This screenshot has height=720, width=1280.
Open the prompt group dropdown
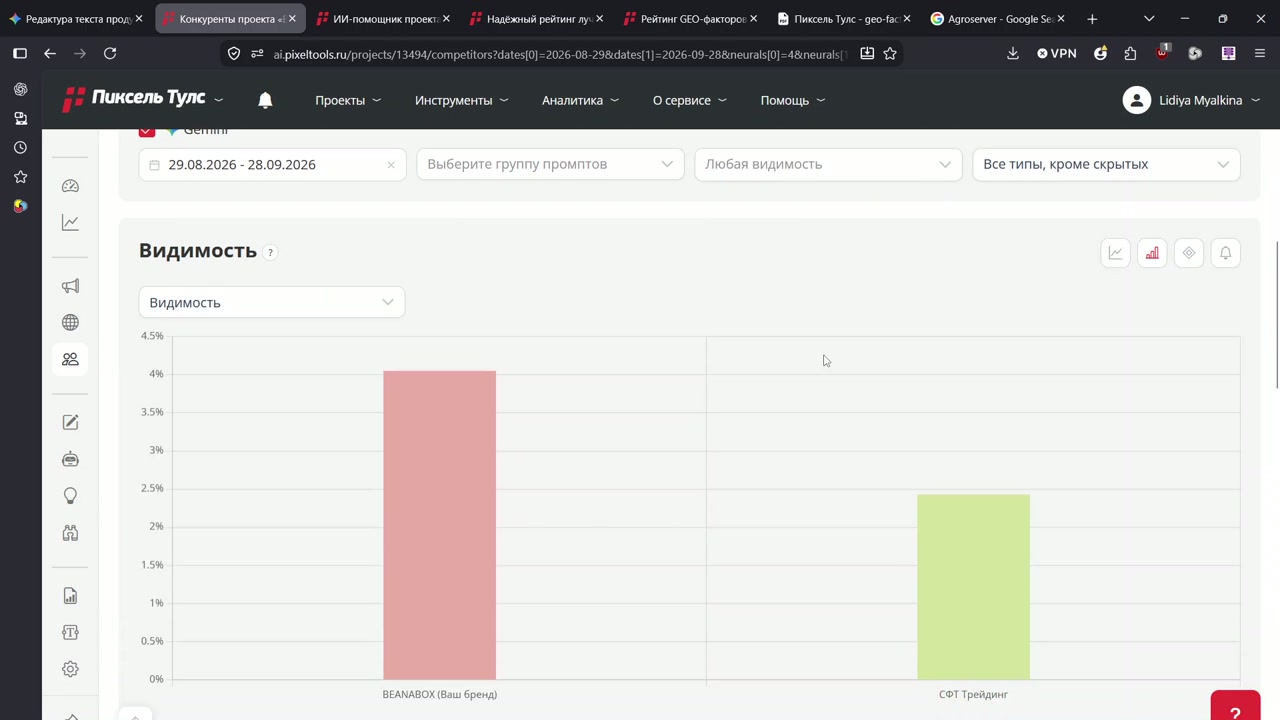click(x=550, y=164)
